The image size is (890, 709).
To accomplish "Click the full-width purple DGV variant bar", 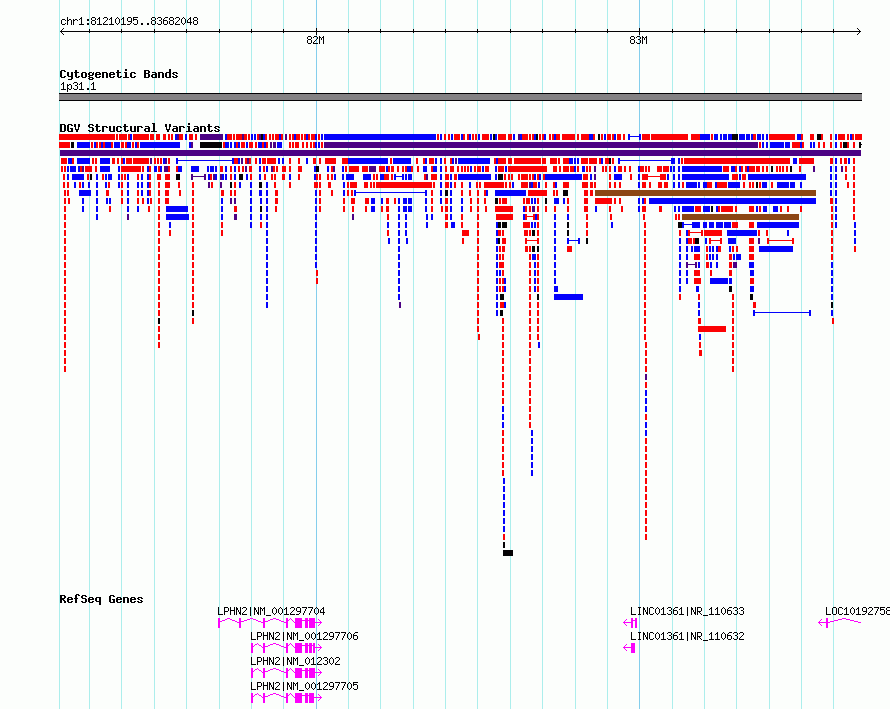I will point(460,153).
